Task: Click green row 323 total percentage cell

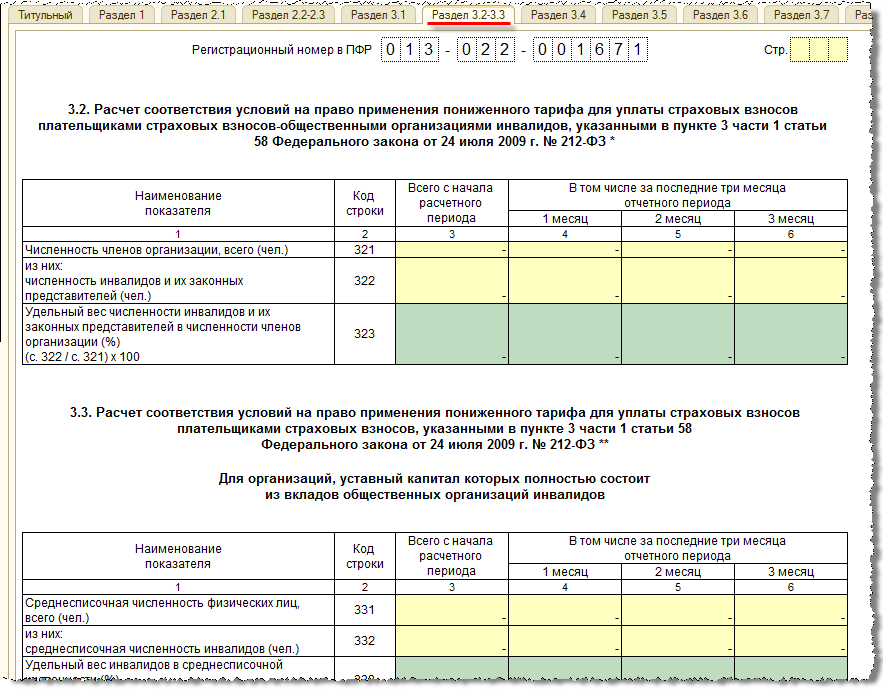Action: pos(452,334)
